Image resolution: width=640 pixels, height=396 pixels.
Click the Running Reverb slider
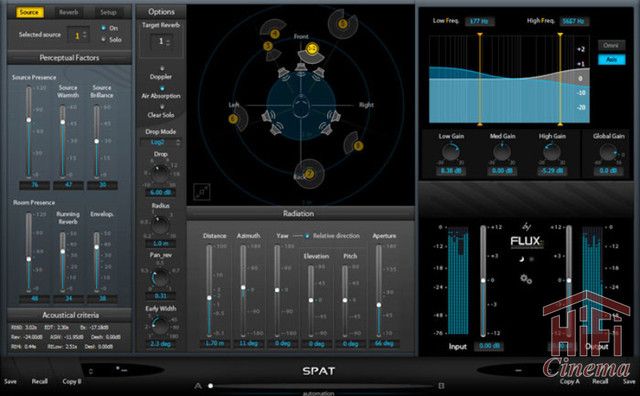(62, 262)
